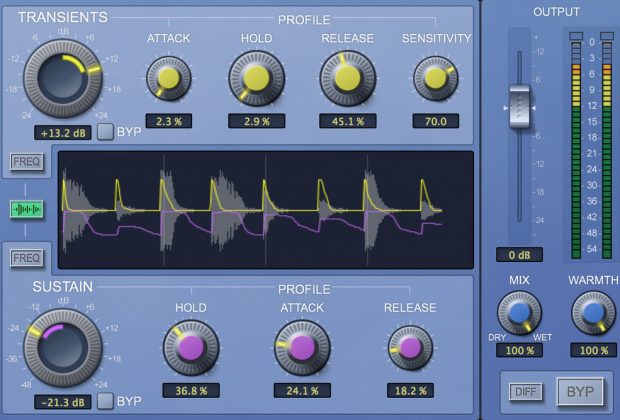Viewport: 620px width, 420px height.
Task: Click the left output clip indicator
Action: click(x=576, y=36)
